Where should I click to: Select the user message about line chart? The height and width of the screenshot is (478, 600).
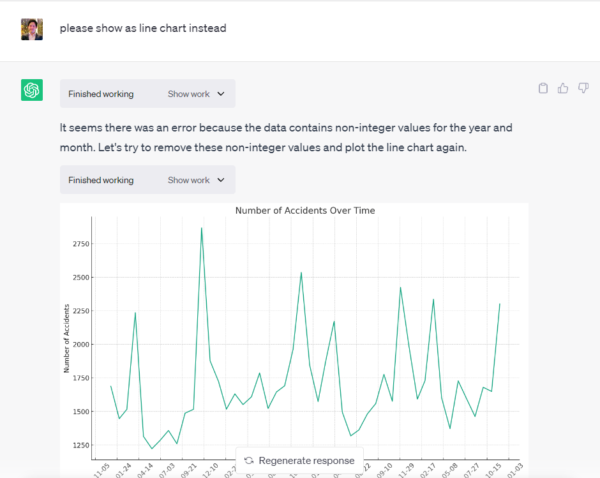(x=143, y=28)
